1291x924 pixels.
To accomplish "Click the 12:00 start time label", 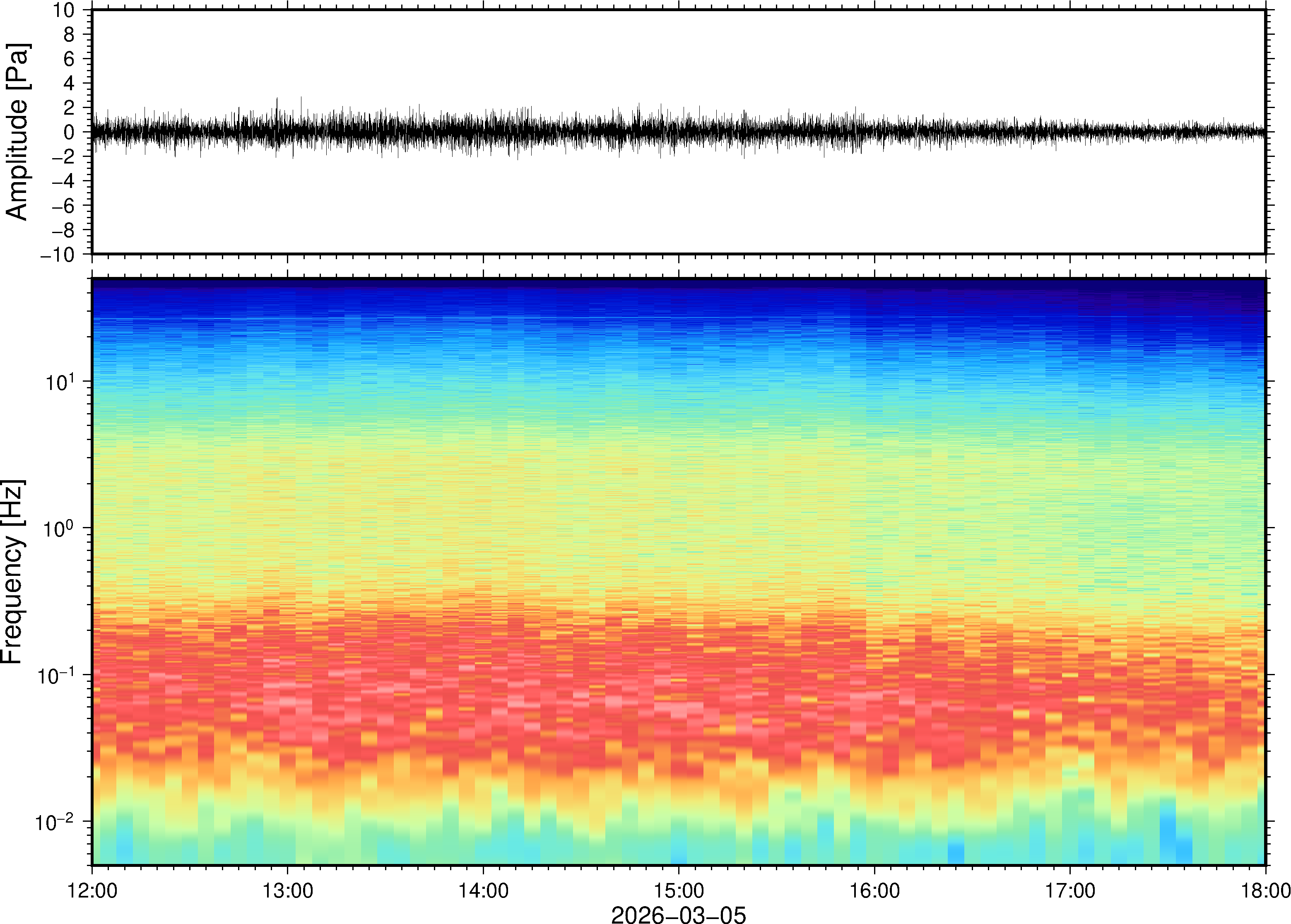I will pos(92,890).
